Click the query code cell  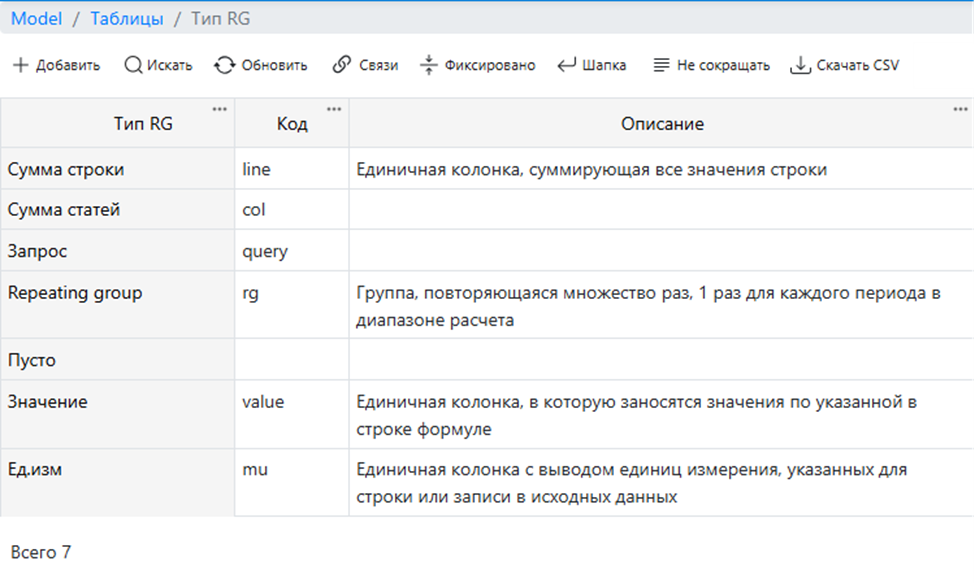(x=265, y=252)
